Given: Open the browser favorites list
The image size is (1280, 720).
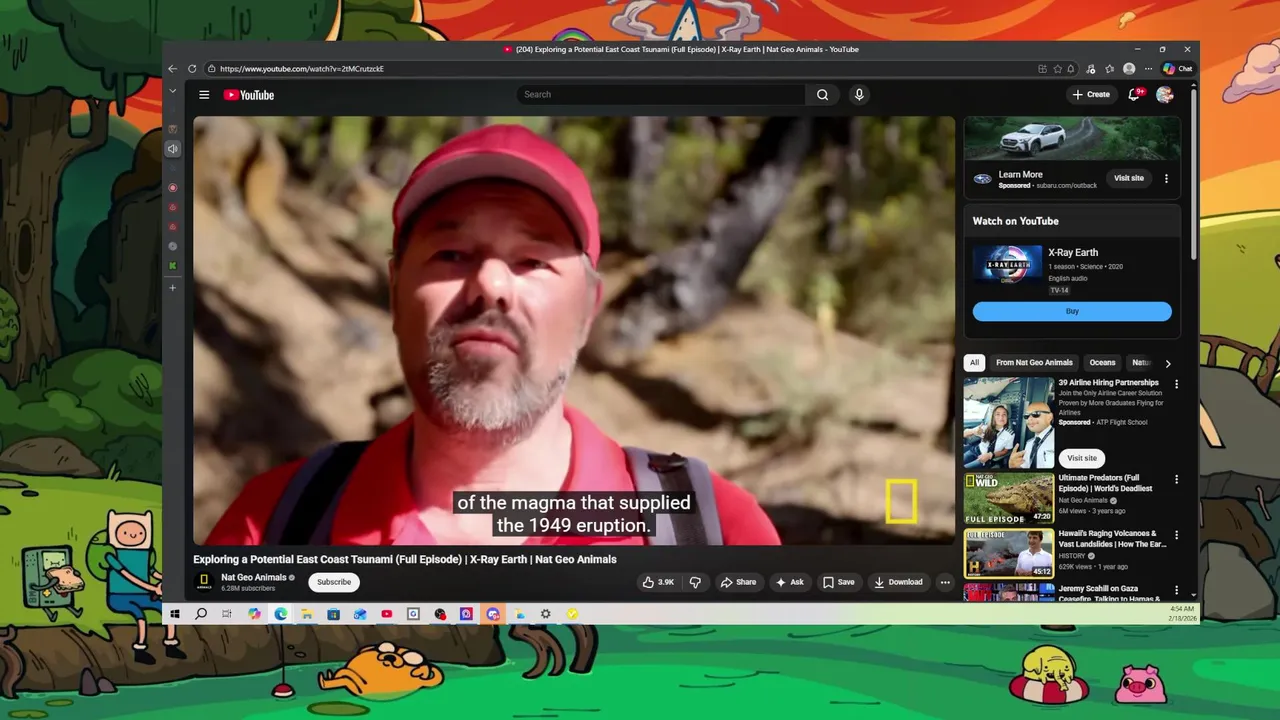Looking at the screenshot, I should pos(1109,69).
